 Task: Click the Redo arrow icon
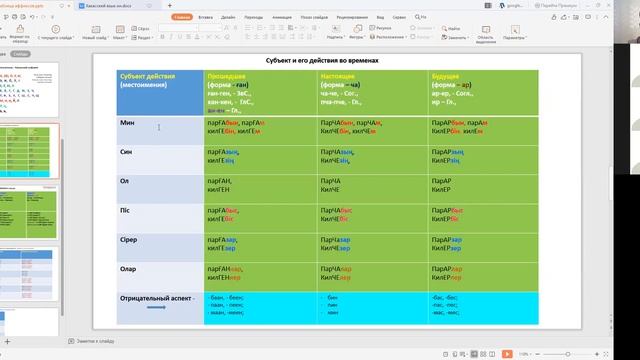click(x=43, y=17)
